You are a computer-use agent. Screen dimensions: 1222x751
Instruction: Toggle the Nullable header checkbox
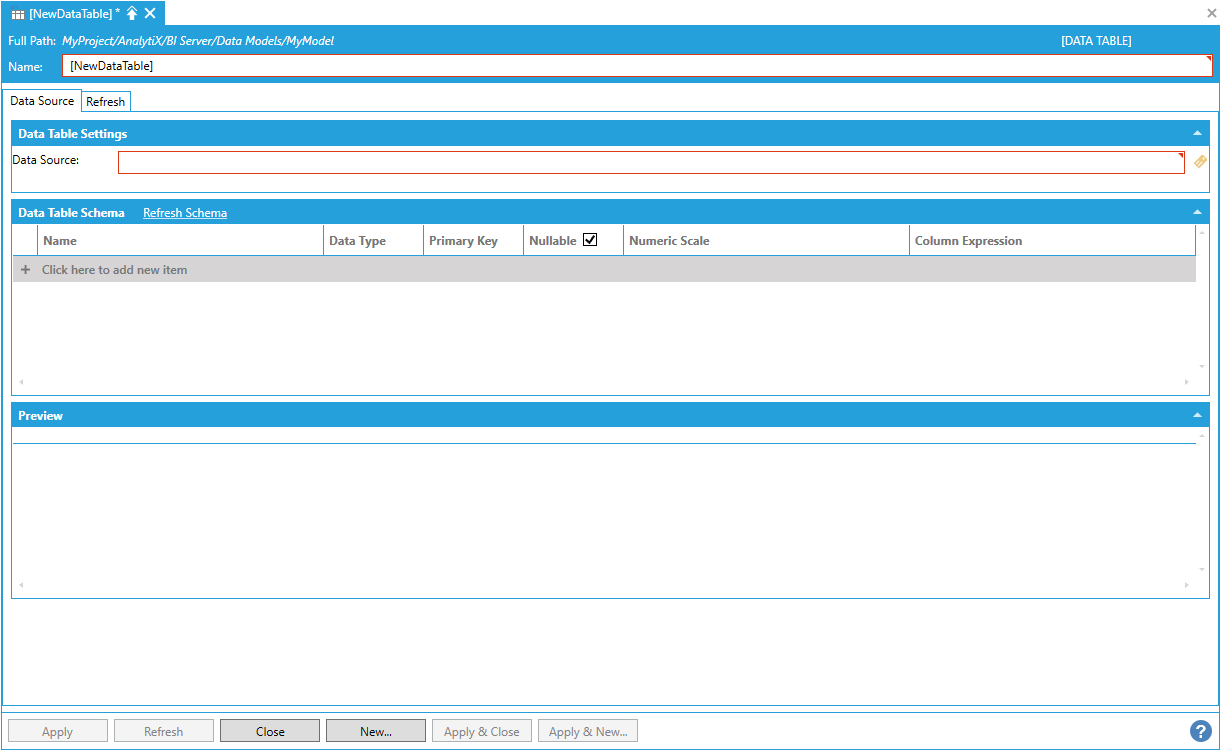pyautogui.click(x=590, y=240)
